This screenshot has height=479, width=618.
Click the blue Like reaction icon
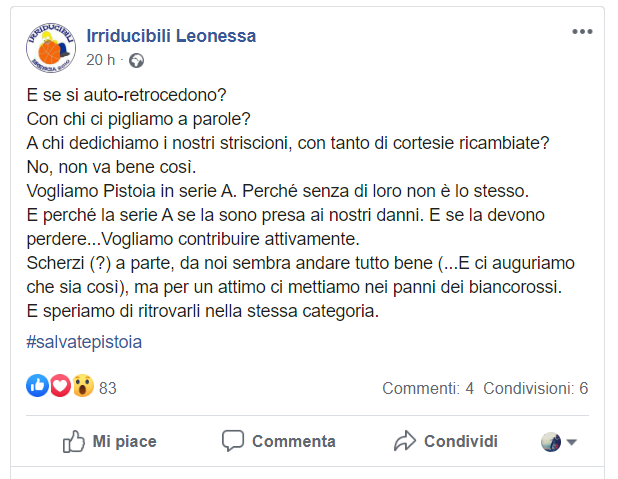(38, 386)
